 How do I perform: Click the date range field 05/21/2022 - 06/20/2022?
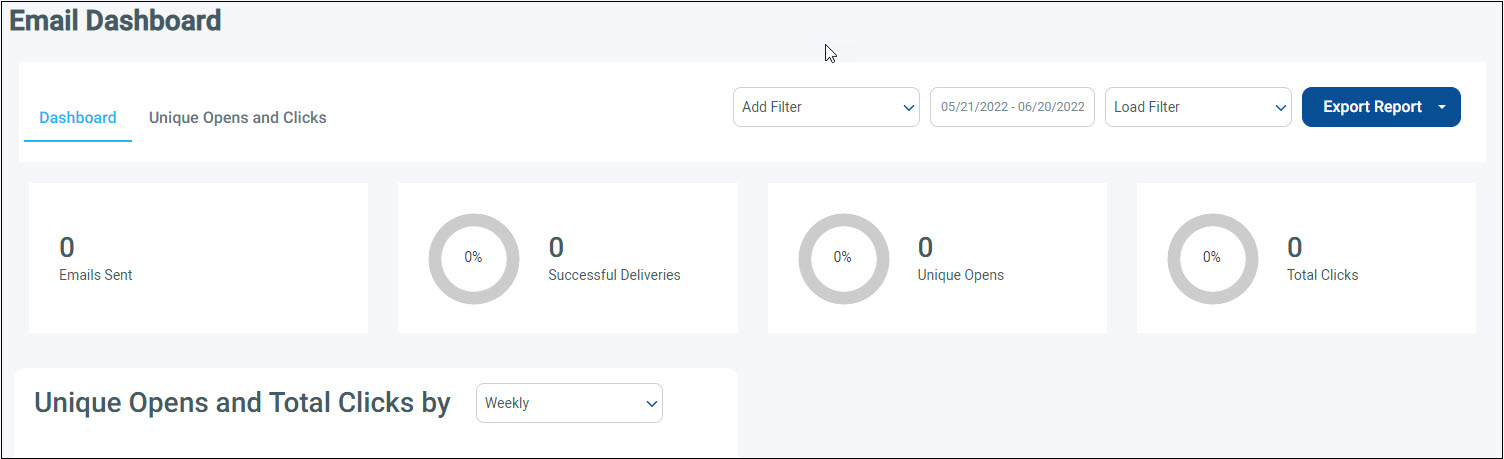tap(1012, 107)
